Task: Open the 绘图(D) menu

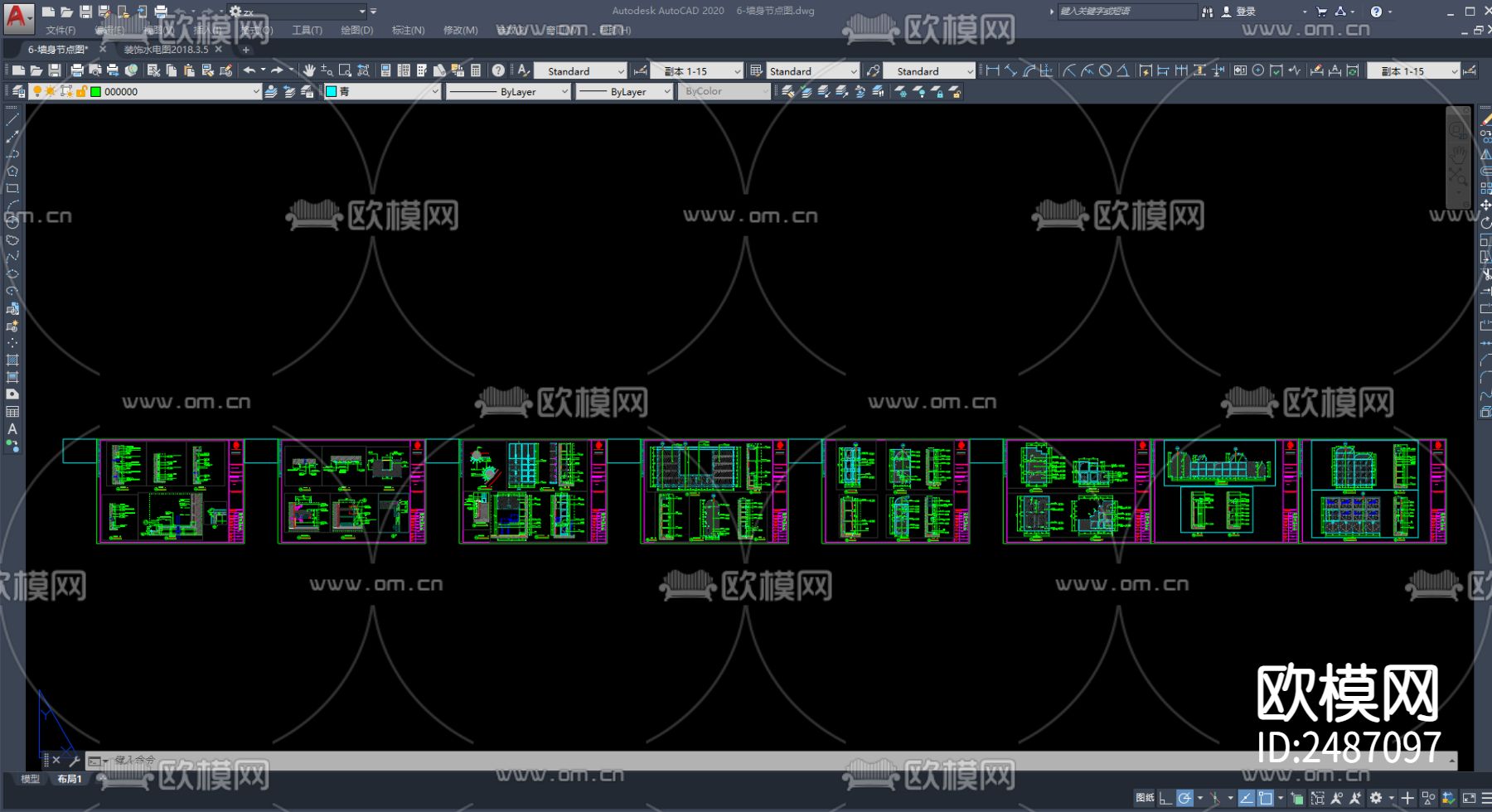Action: click(357, 30)
